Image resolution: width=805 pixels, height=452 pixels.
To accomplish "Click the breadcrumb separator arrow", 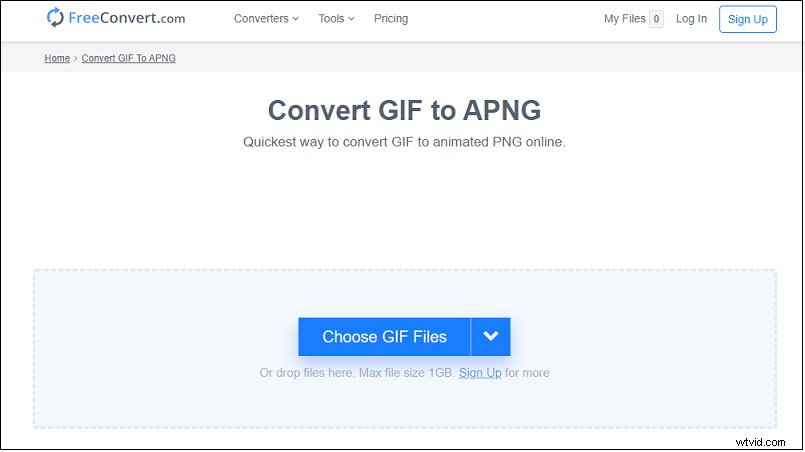I will click(x=75, y=59).
